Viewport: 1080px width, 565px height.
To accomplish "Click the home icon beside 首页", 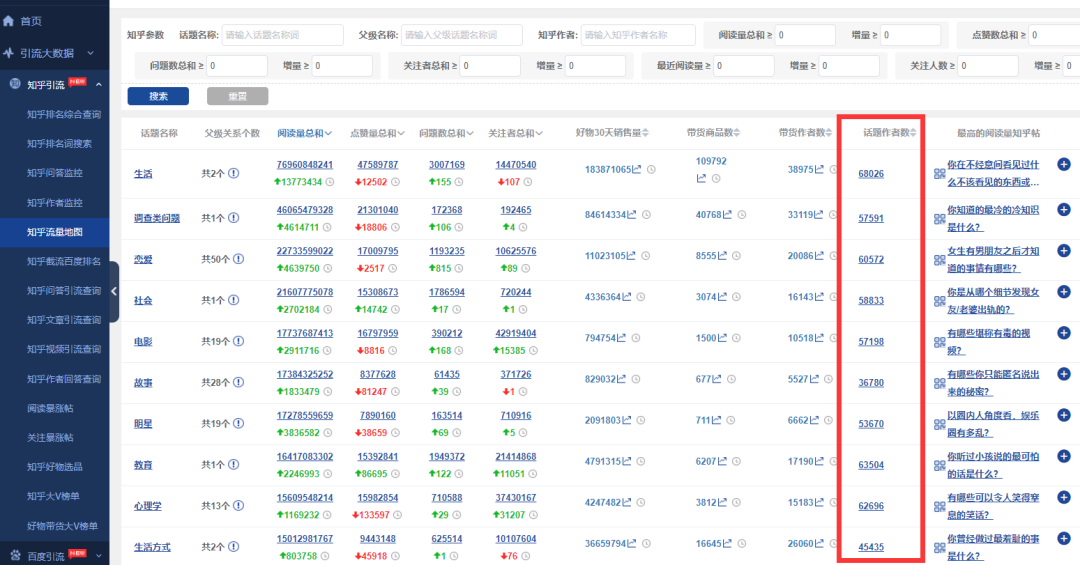I will [8, 21].
